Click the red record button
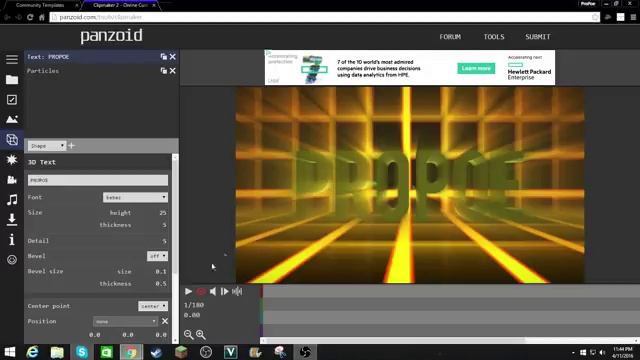 201,291
